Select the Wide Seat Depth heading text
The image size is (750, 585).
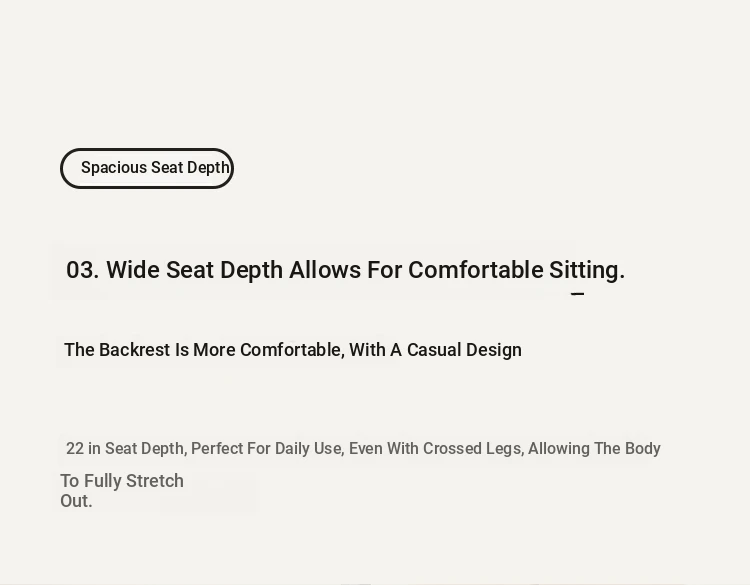click(345, 271)
